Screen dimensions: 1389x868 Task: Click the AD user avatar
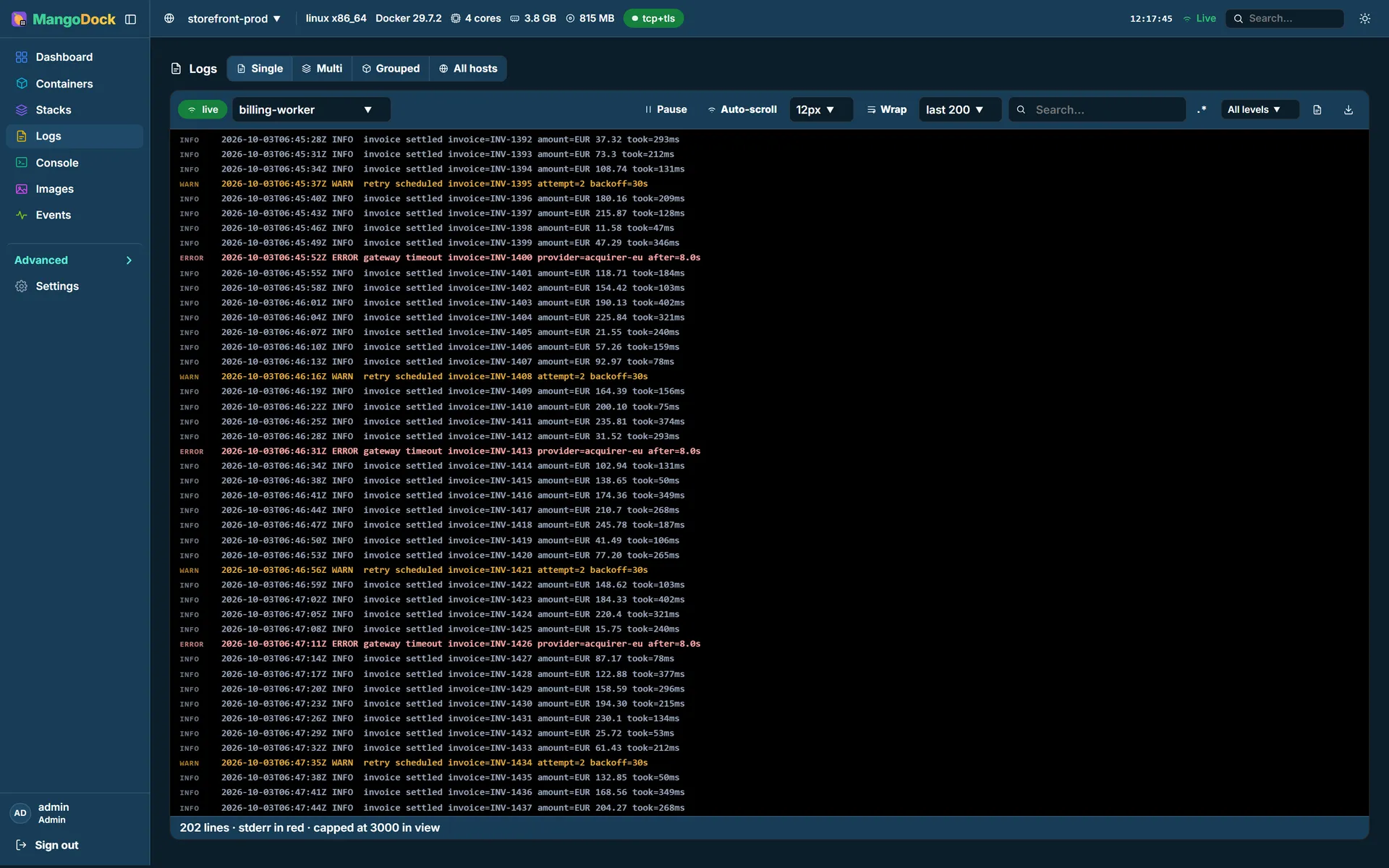click(x=20, y=813)
